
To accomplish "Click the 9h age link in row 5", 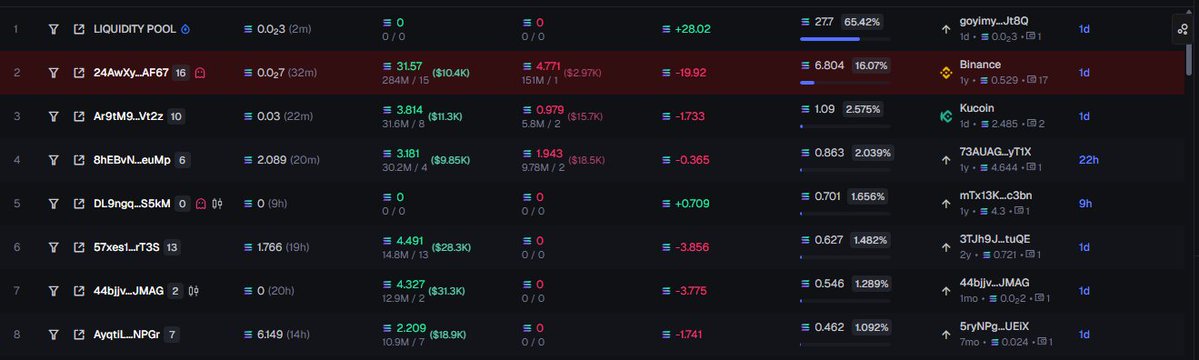I will [1085, 203].
